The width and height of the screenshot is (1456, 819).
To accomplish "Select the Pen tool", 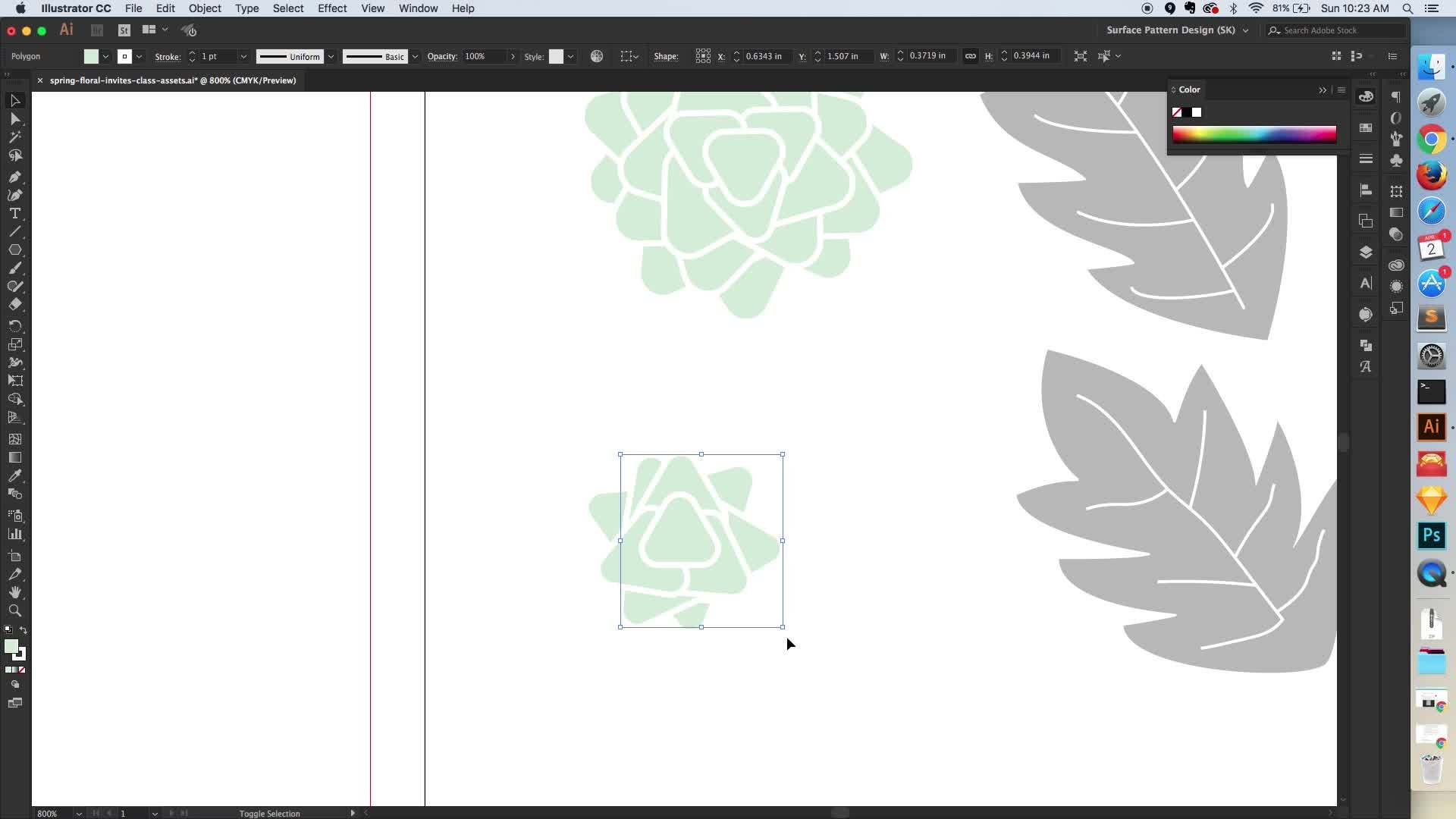I will point(14,177).
